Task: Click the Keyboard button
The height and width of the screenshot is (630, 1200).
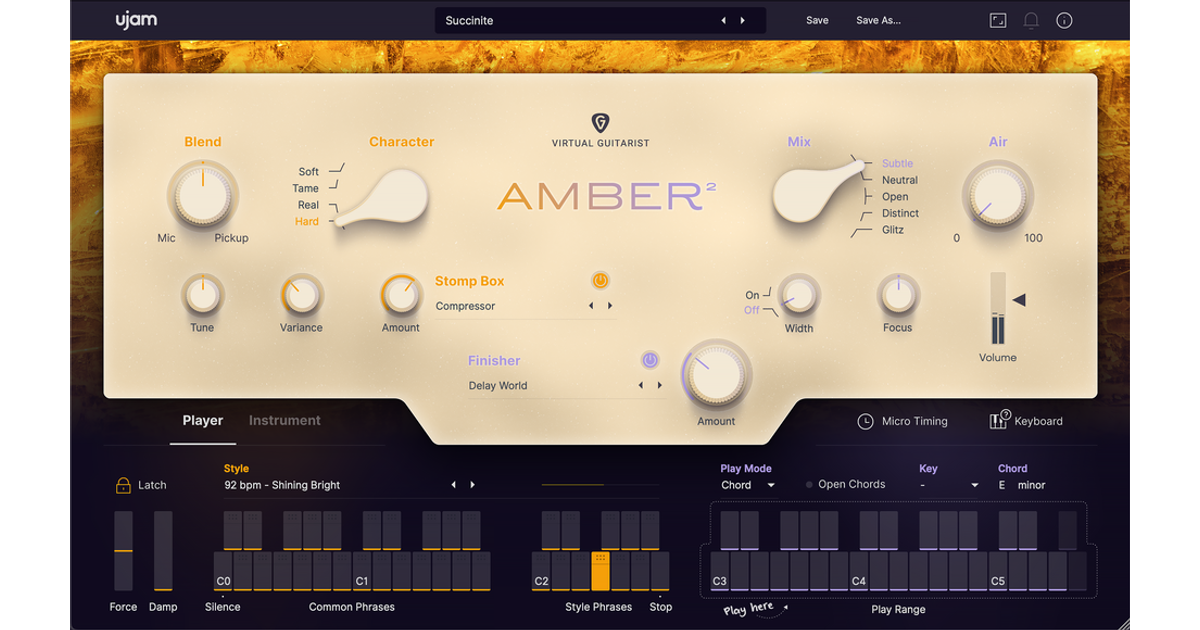Action: point(1026,421)
